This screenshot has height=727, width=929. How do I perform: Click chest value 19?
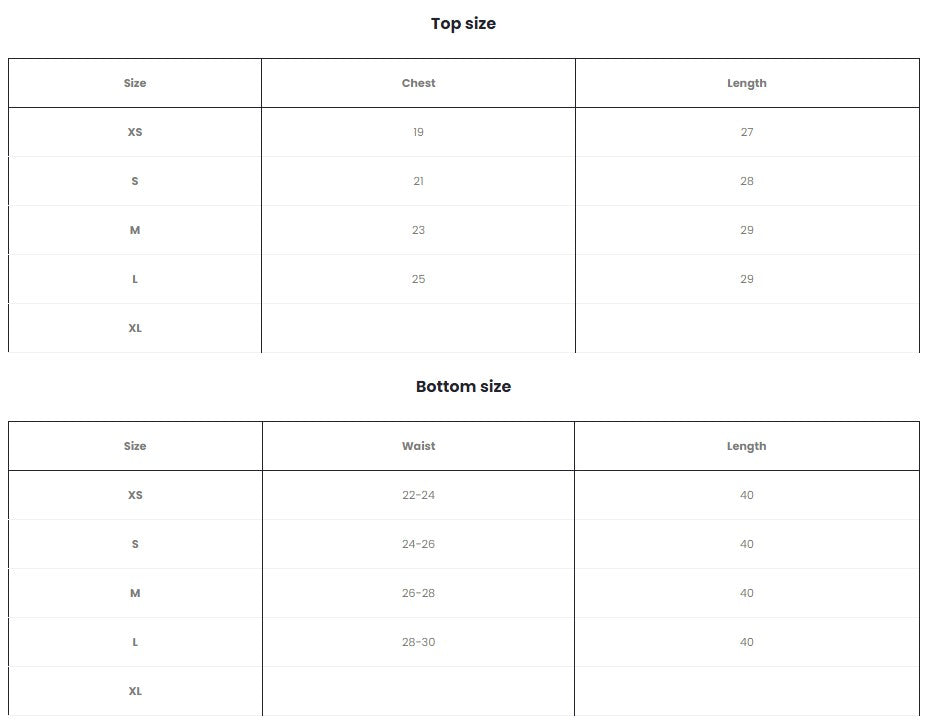418,132
